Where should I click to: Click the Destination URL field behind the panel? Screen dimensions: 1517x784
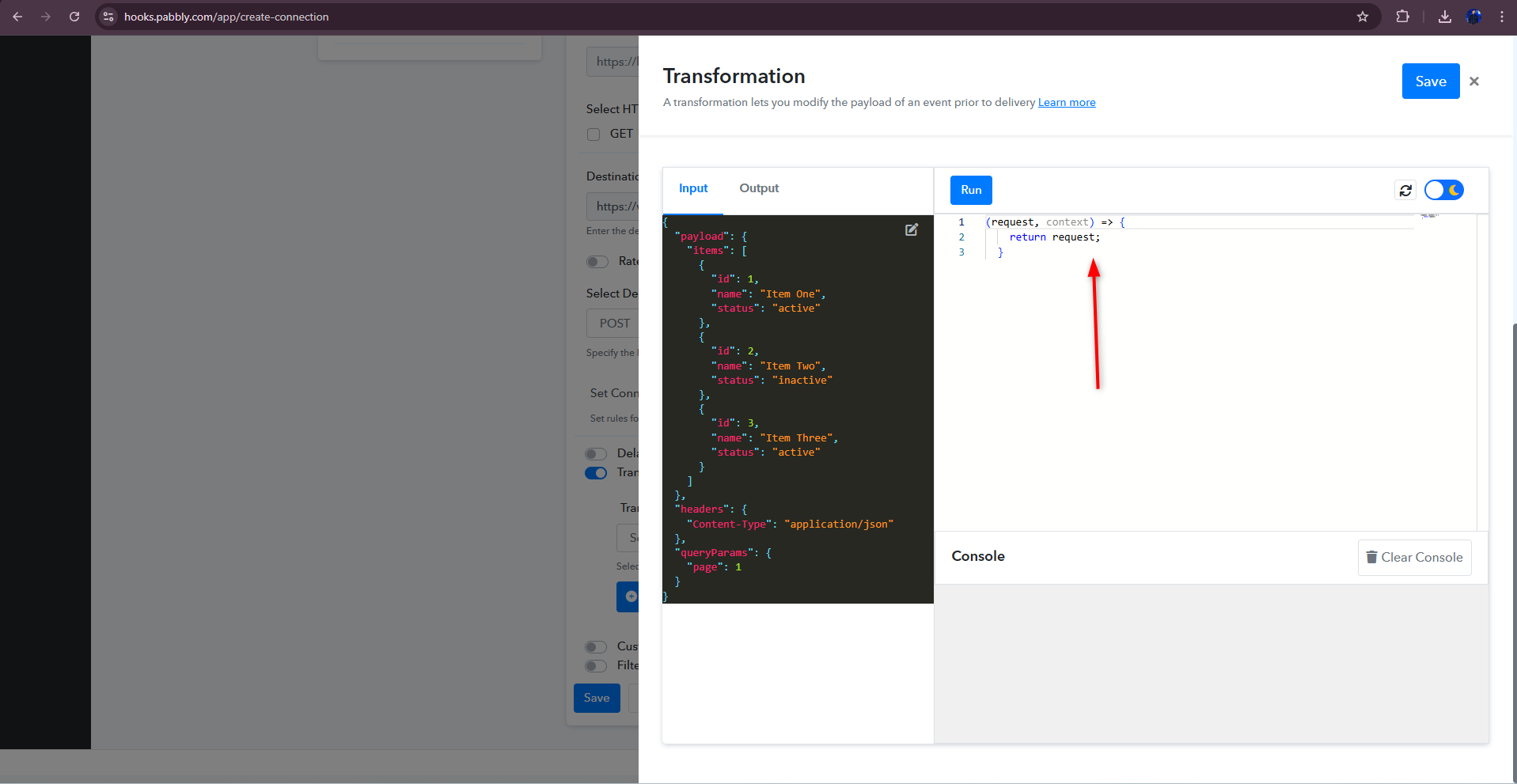612,206
